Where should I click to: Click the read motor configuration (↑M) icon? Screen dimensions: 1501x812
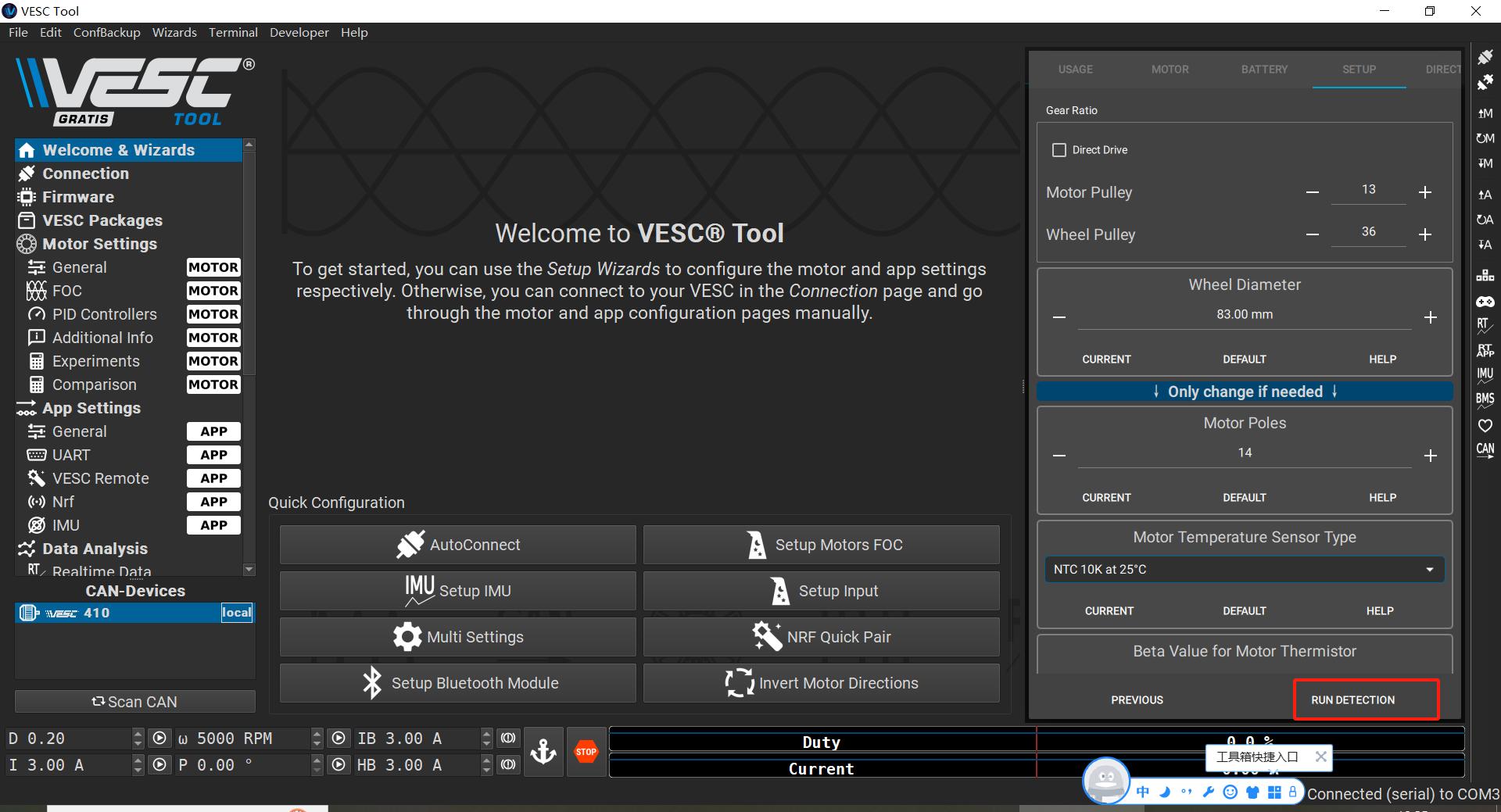coord(1485,113)
